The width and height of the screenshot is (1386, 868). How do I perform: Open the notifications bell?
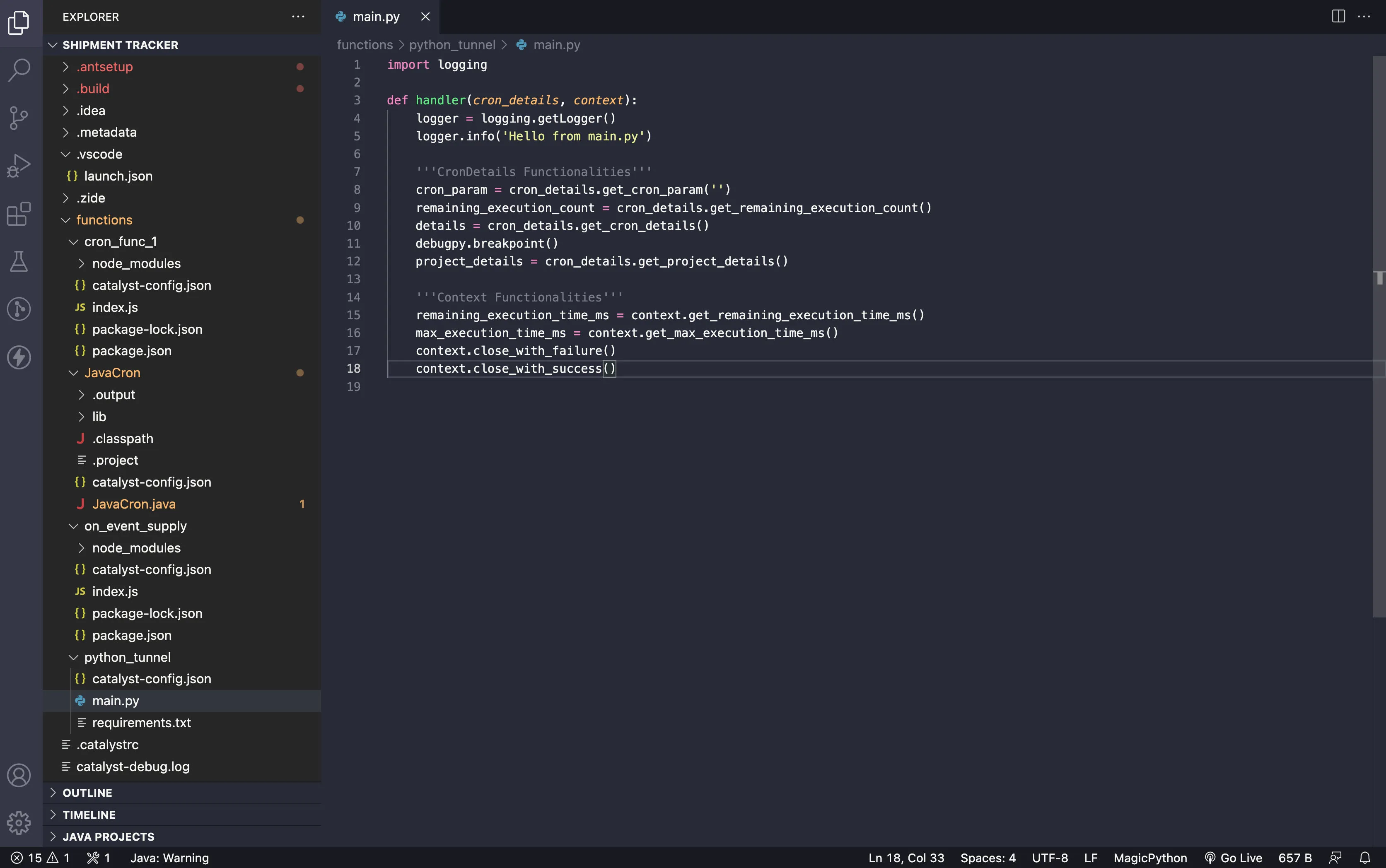pos(1365,858)
